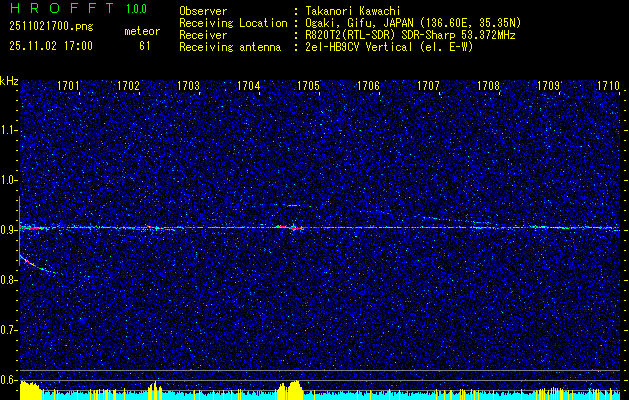Select the Ogaki, Gifu, JAPAN location text
Screen dimensions: 629x400
coord(413,23)
